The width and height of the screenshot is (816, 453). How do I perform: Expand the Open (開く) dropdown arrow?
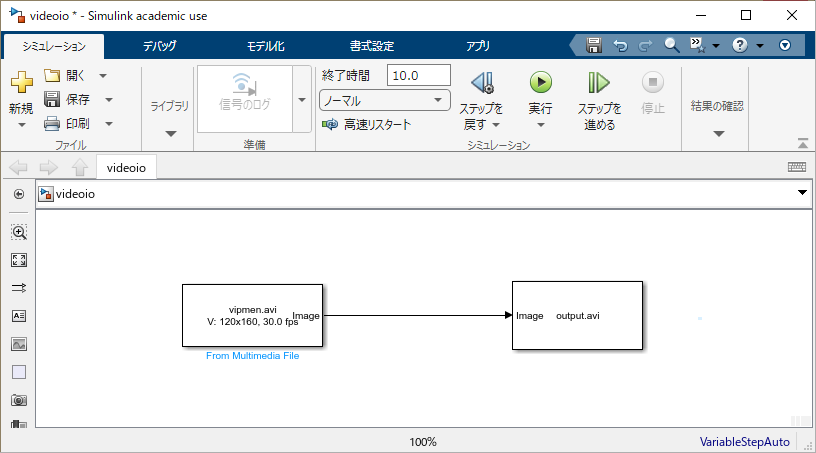103,76
